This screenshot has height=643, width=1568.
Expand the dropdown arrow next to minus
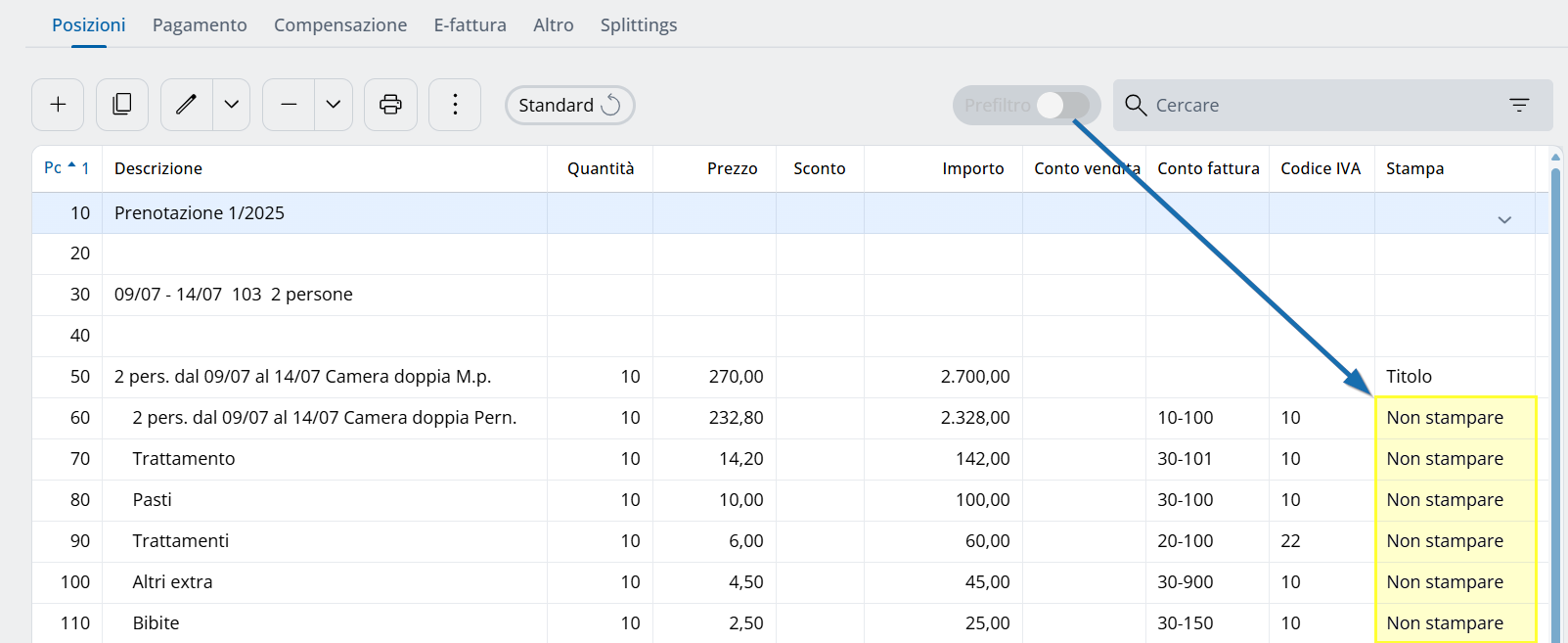pyautogui.click(x=334, y=105)
